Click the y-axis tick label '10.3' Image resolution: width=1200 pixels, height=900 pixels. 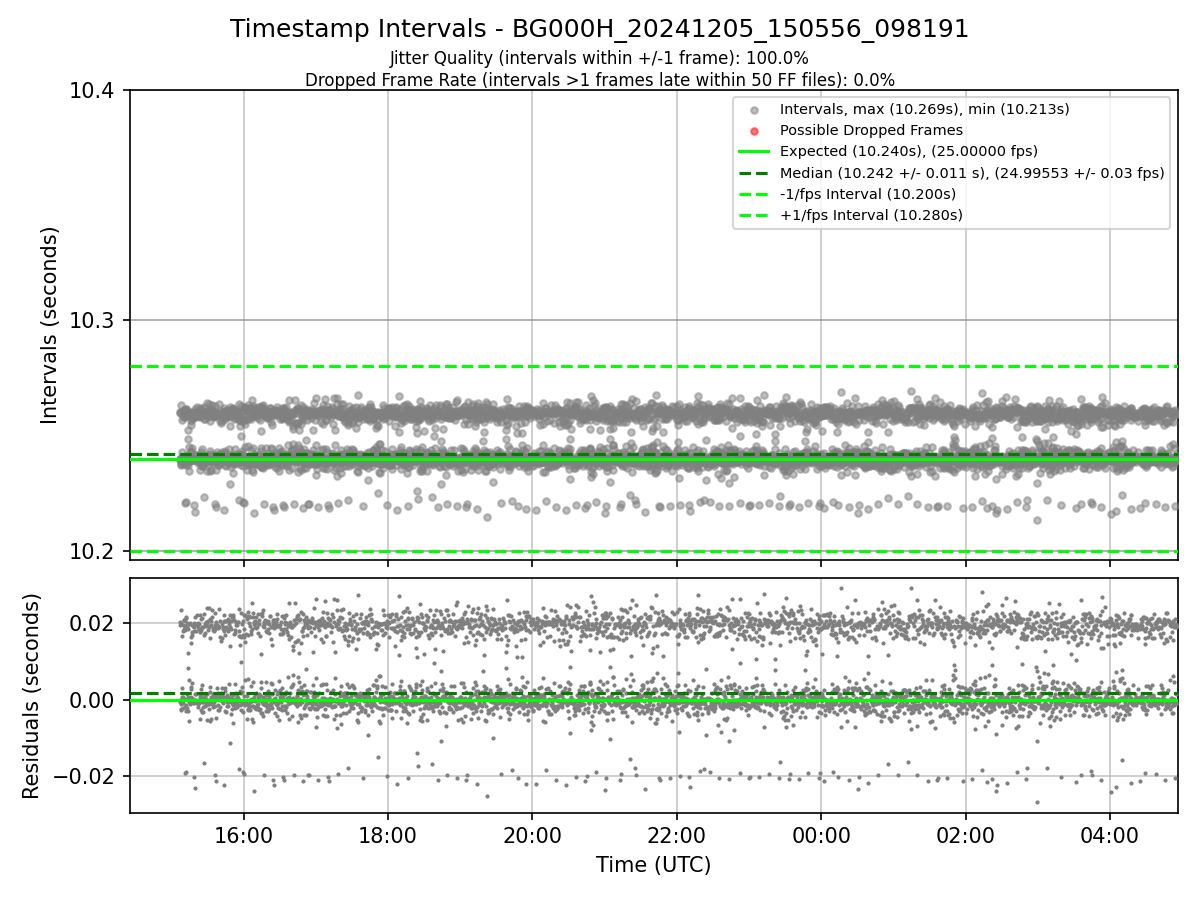point(94,321)
